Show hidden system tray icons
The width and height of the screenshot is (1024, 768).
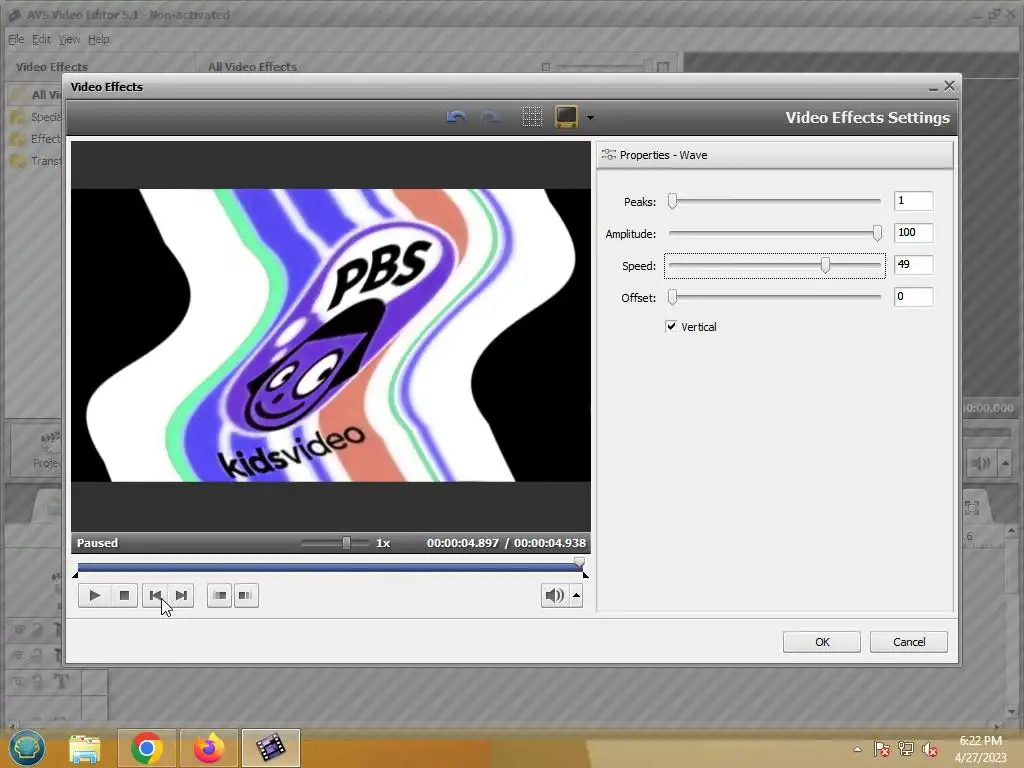tap(857, 749)
